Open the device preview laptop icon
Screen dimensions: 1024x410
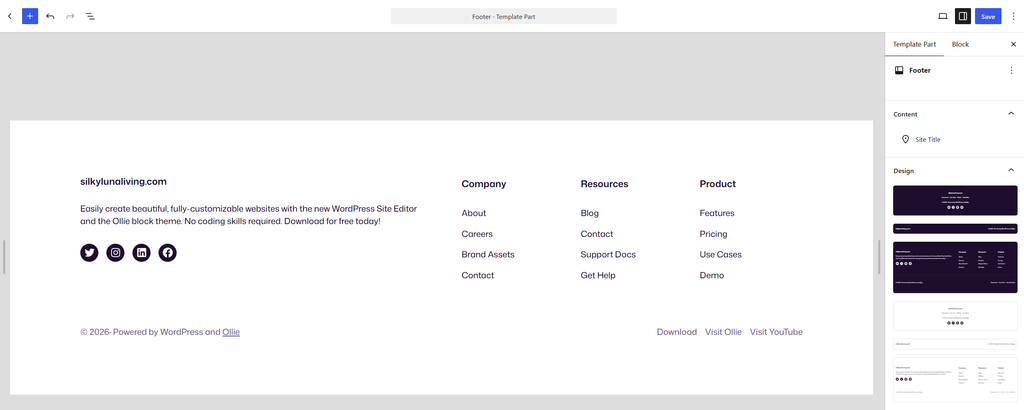pos(942,16)
